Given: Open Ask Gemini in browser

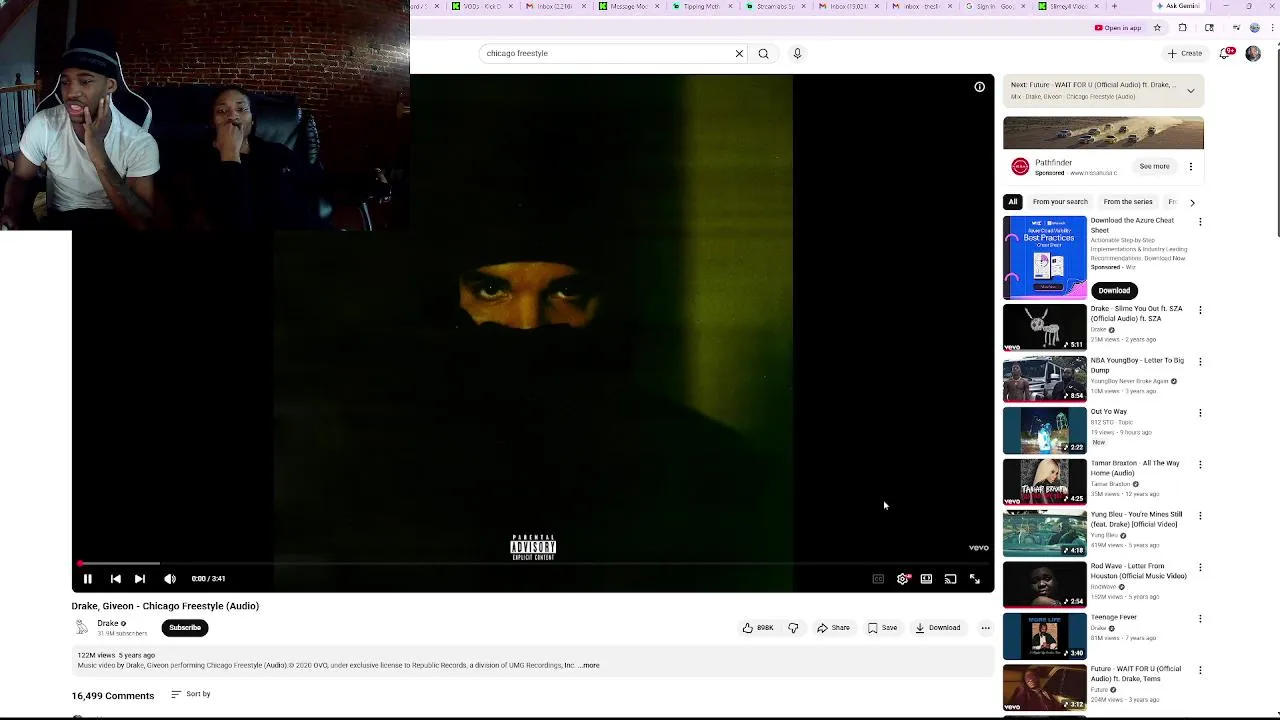Looking at the screenshot, I should point(1178,6).
